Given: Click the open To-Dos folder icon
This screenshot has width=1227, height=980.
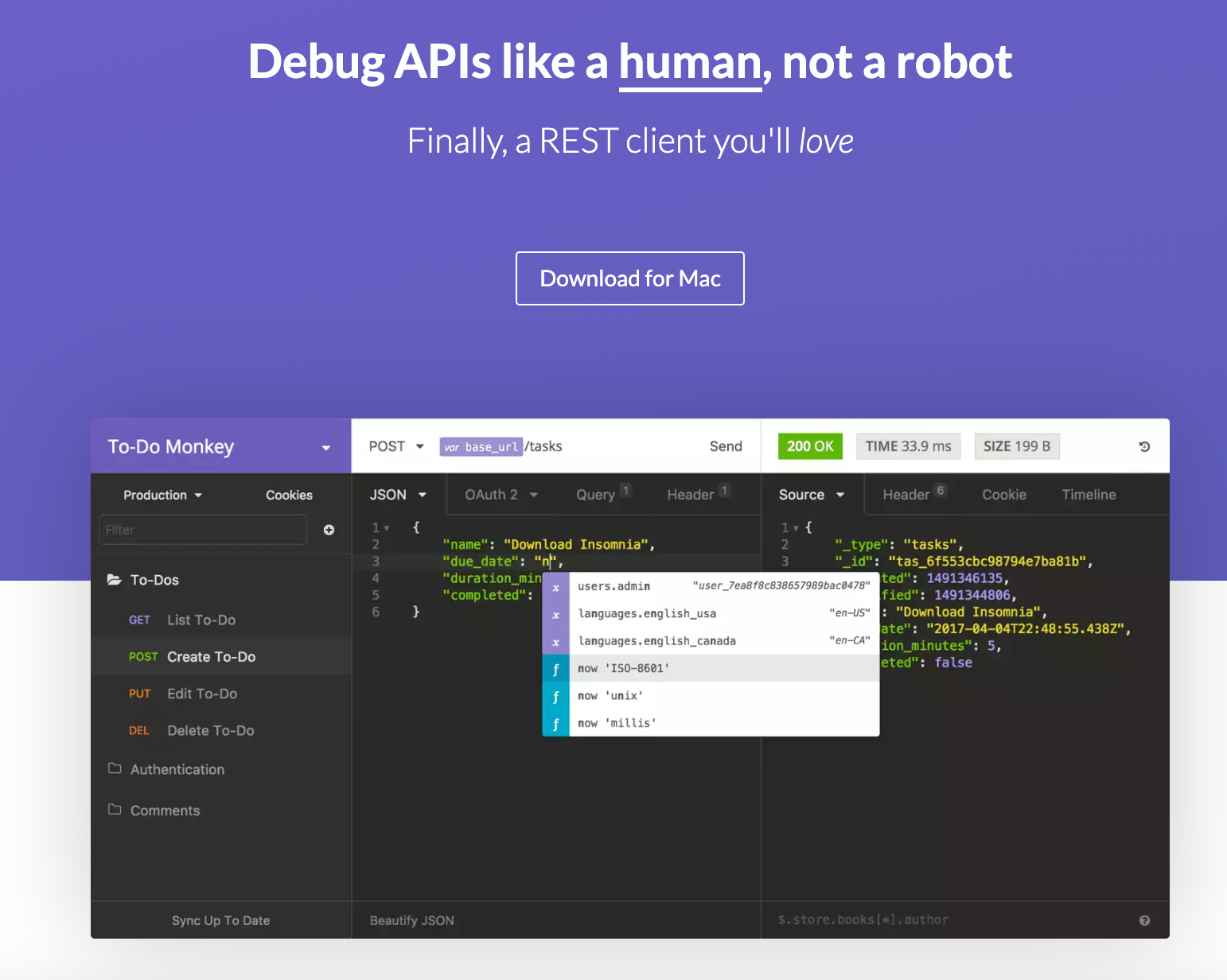Looking at the screenshot, I should pos(115,580).
